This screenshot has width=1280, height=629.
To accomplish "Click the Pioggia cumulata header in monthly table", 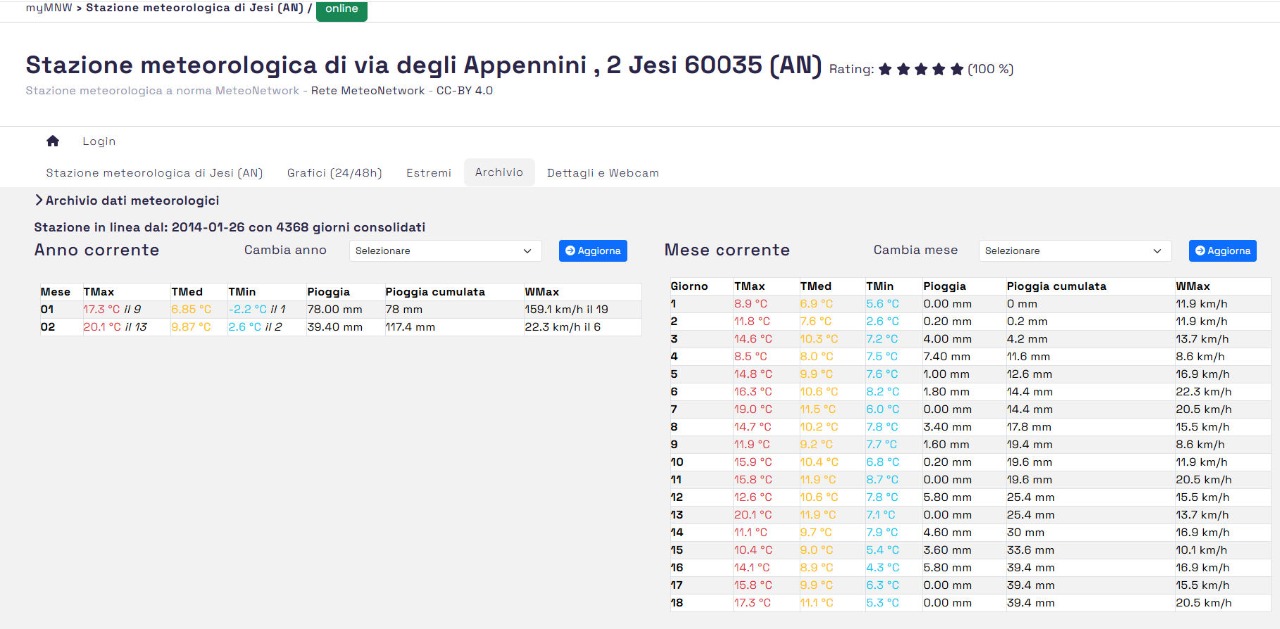I will 1056,286.
